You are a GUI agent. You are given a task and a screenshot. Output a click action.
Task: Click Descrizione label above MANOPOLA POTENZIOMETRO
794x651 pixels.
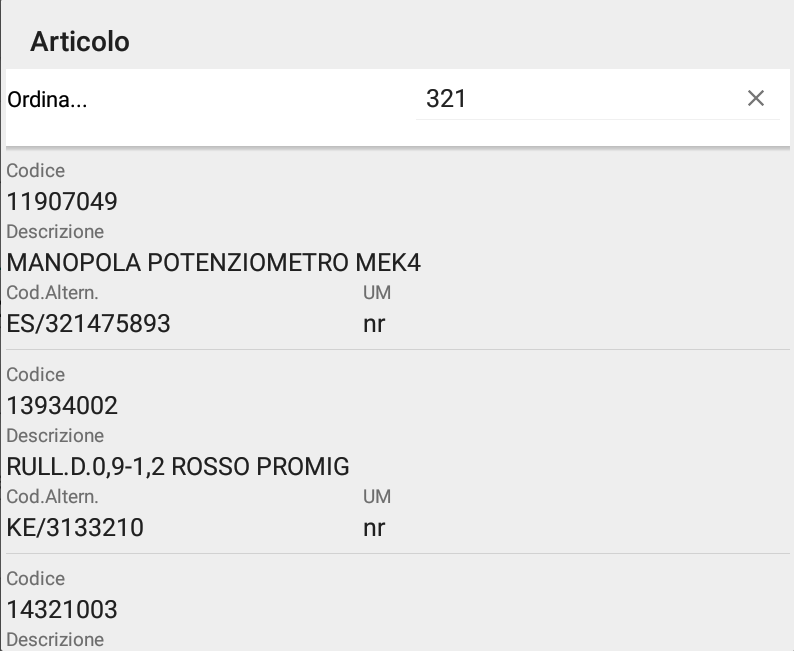tap(55, 232)
